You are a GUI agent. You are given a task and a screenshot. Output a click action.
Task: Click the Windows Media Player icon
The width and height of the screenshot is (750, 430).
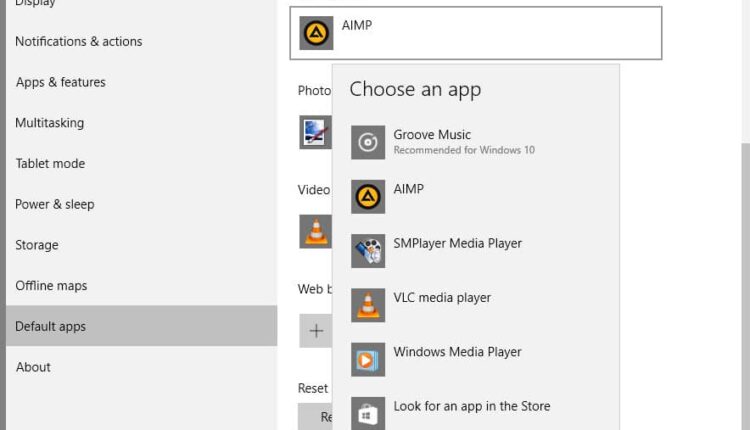[368, 359]
